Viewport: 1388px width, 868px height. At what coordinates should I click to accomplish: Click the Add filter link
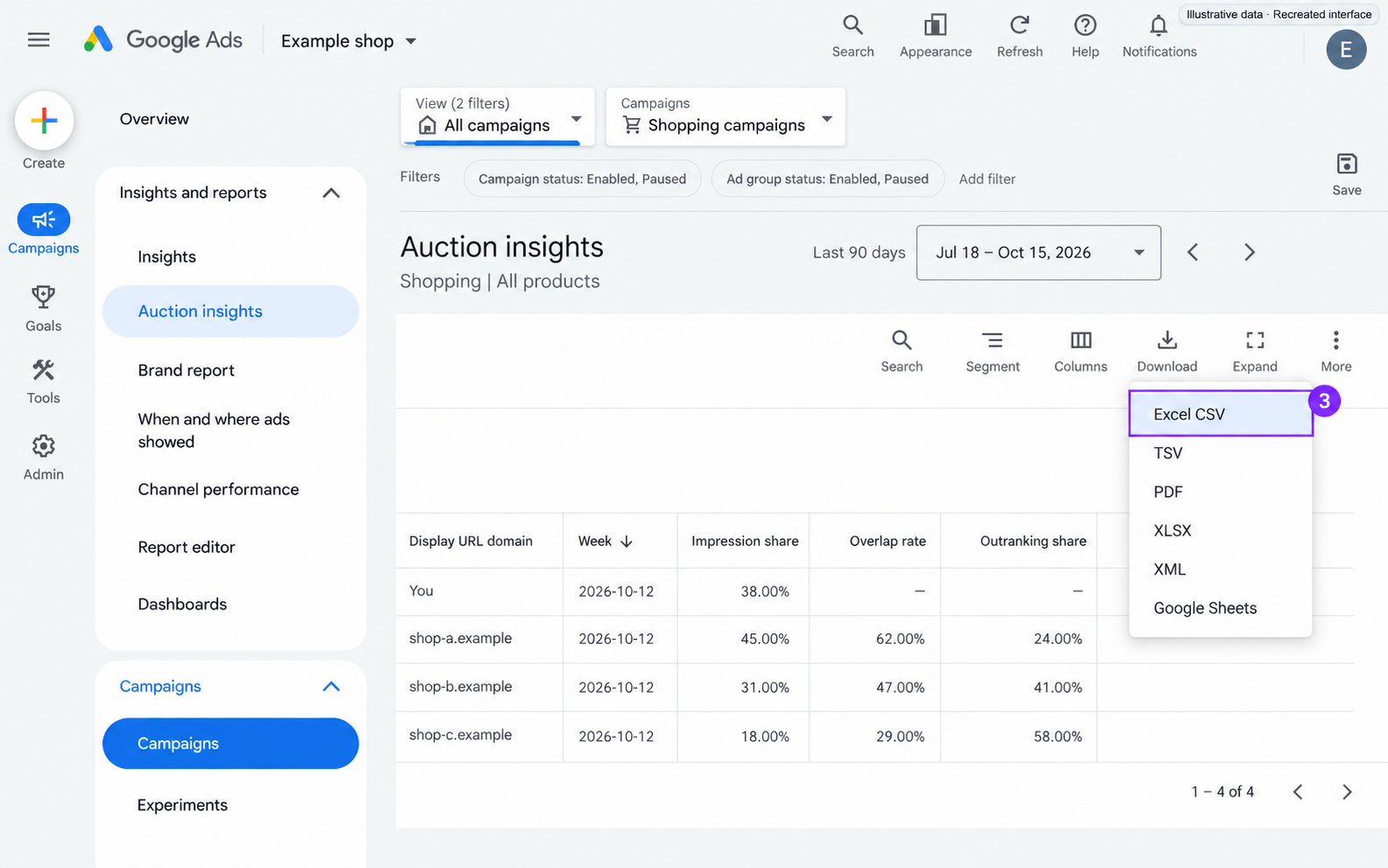pyautogui.click(x=987, y=178)
